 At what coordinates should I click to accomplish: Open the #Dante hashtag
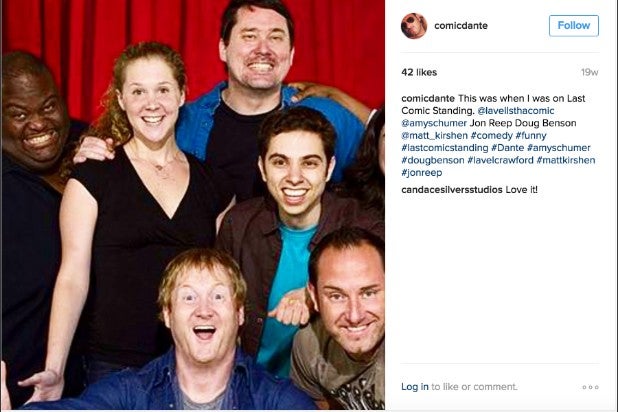(x=507, y=148)
